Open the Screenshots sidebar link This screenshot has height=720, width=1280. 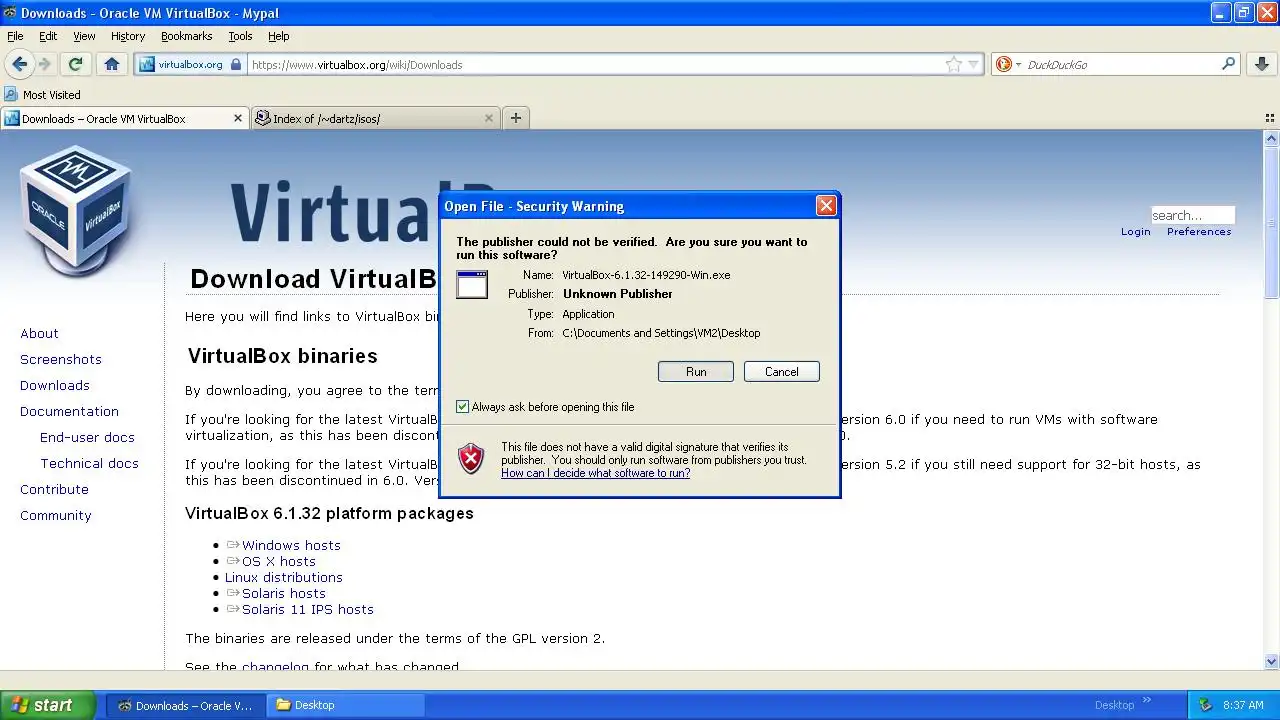(61, 359)
